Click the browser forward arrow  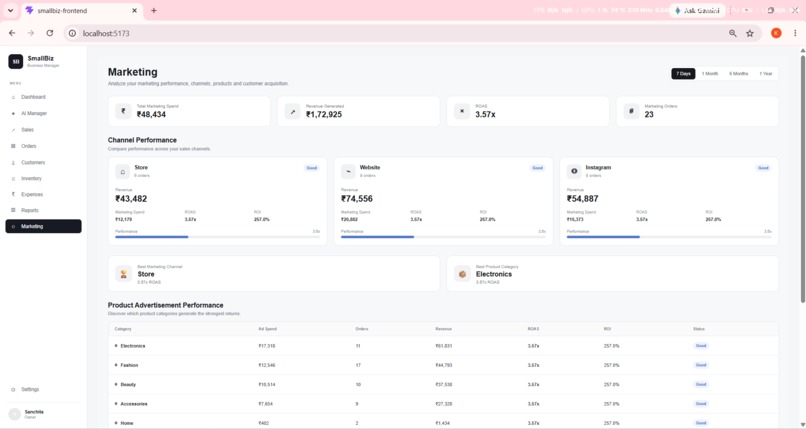click(x=31, y=33)
